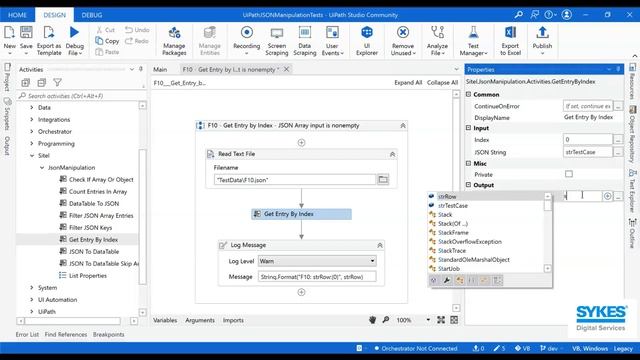Click Fit to Screen icon
This screenshot has width=640, height=360.
(x=441, y=320)
